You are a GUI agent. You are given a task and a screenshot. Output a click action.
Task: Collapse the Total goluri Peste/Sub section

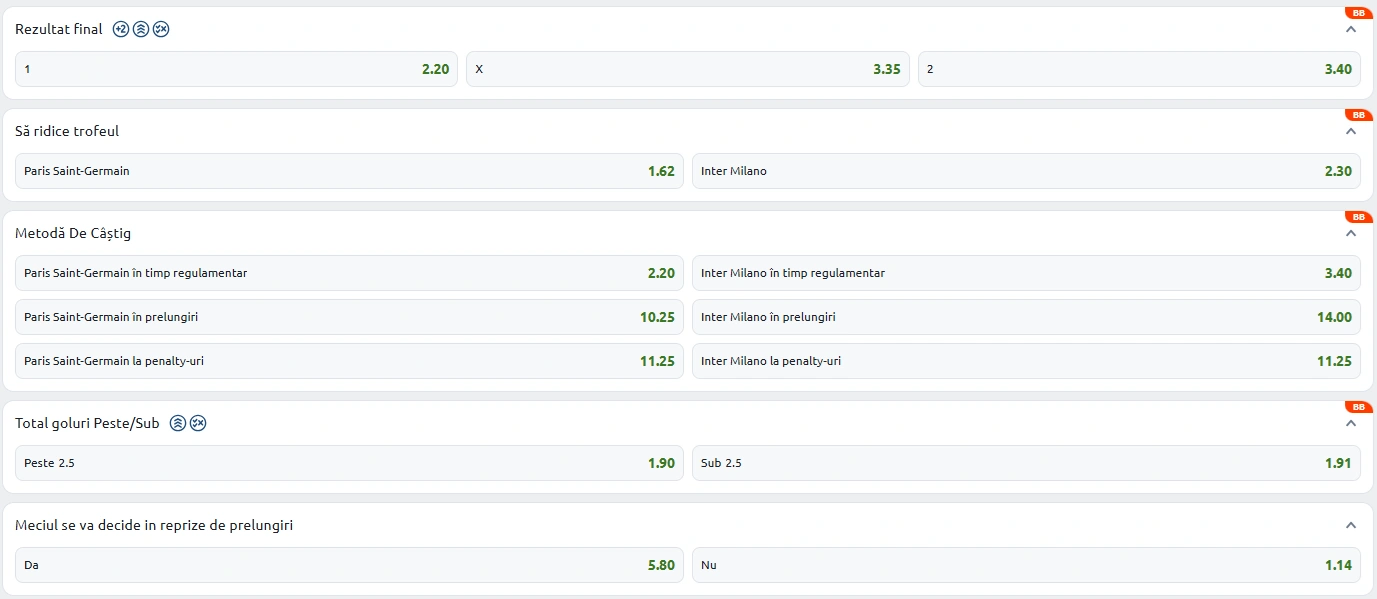point(1351,423)
